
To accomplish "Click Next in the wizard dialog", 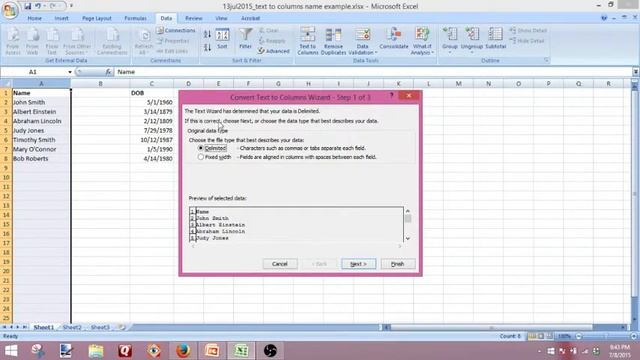I will (x=358, y=264).
